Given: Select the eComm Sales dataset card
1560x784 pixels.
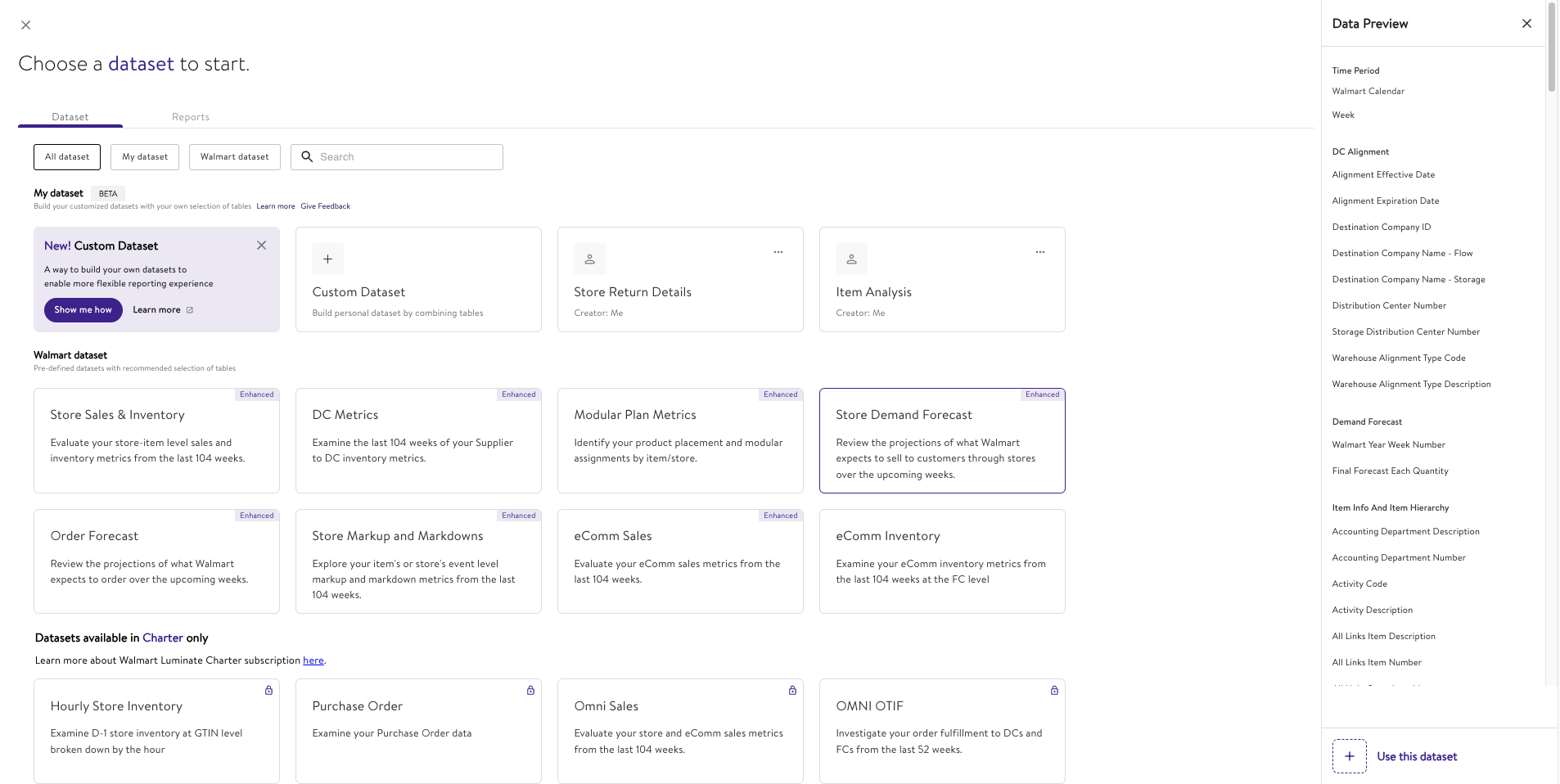Looking at the screenshot, I should click(x=680, y=561).
